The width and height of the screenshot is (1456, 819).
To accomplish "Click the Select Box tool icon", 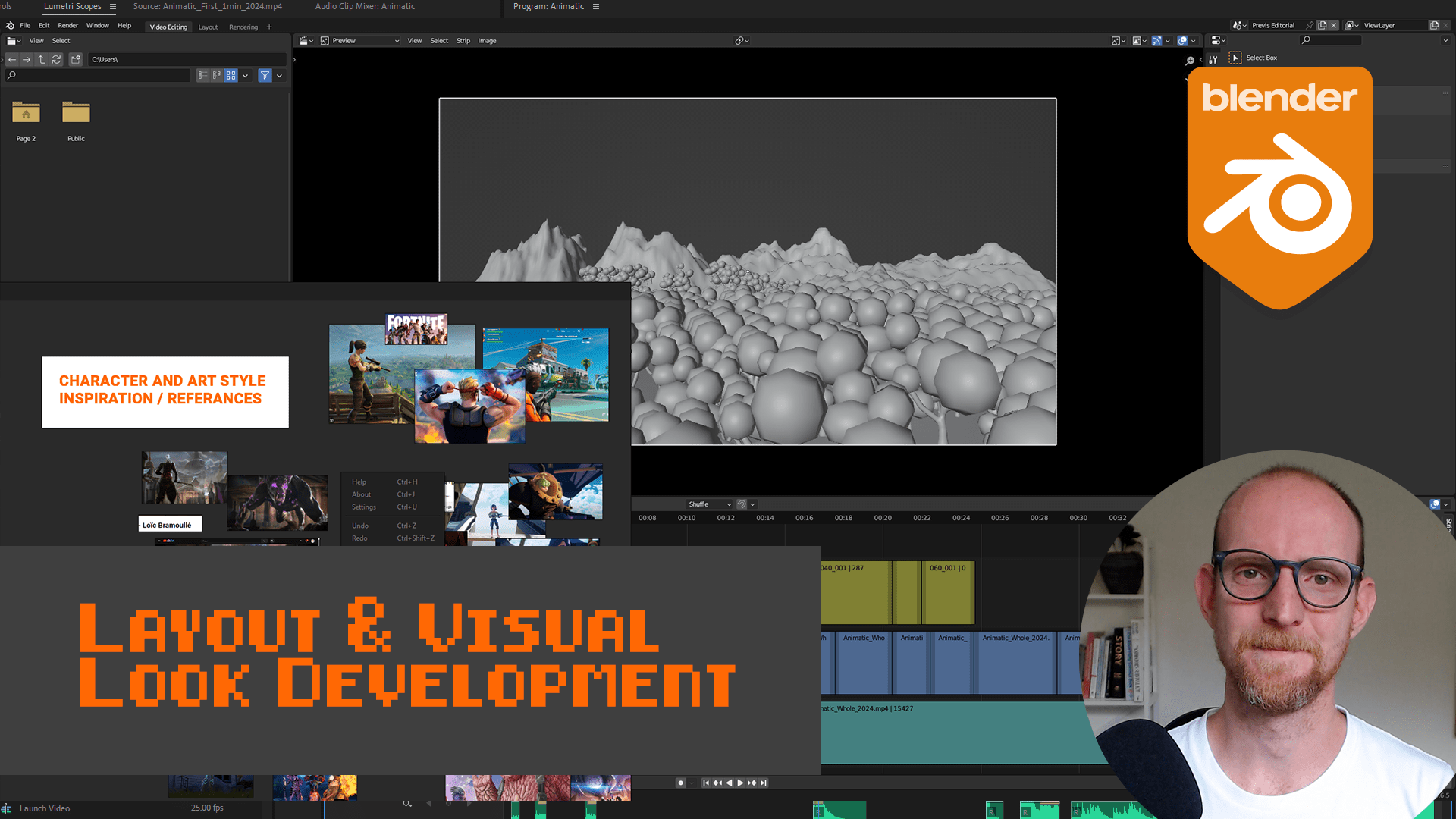I will 1235,58.
